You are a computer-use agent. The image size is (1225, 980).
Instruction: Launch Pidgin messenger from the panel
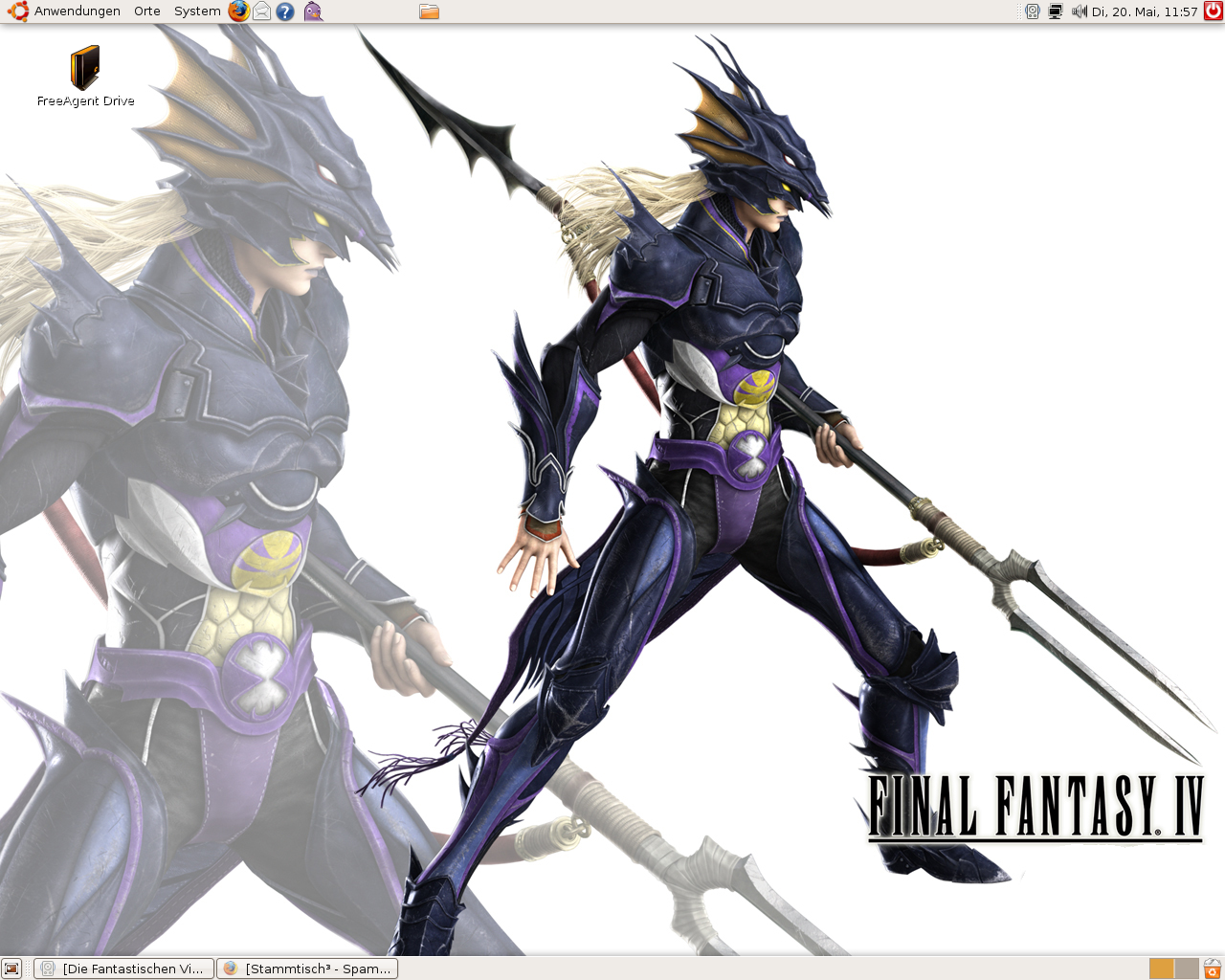[x=313, y=11]
